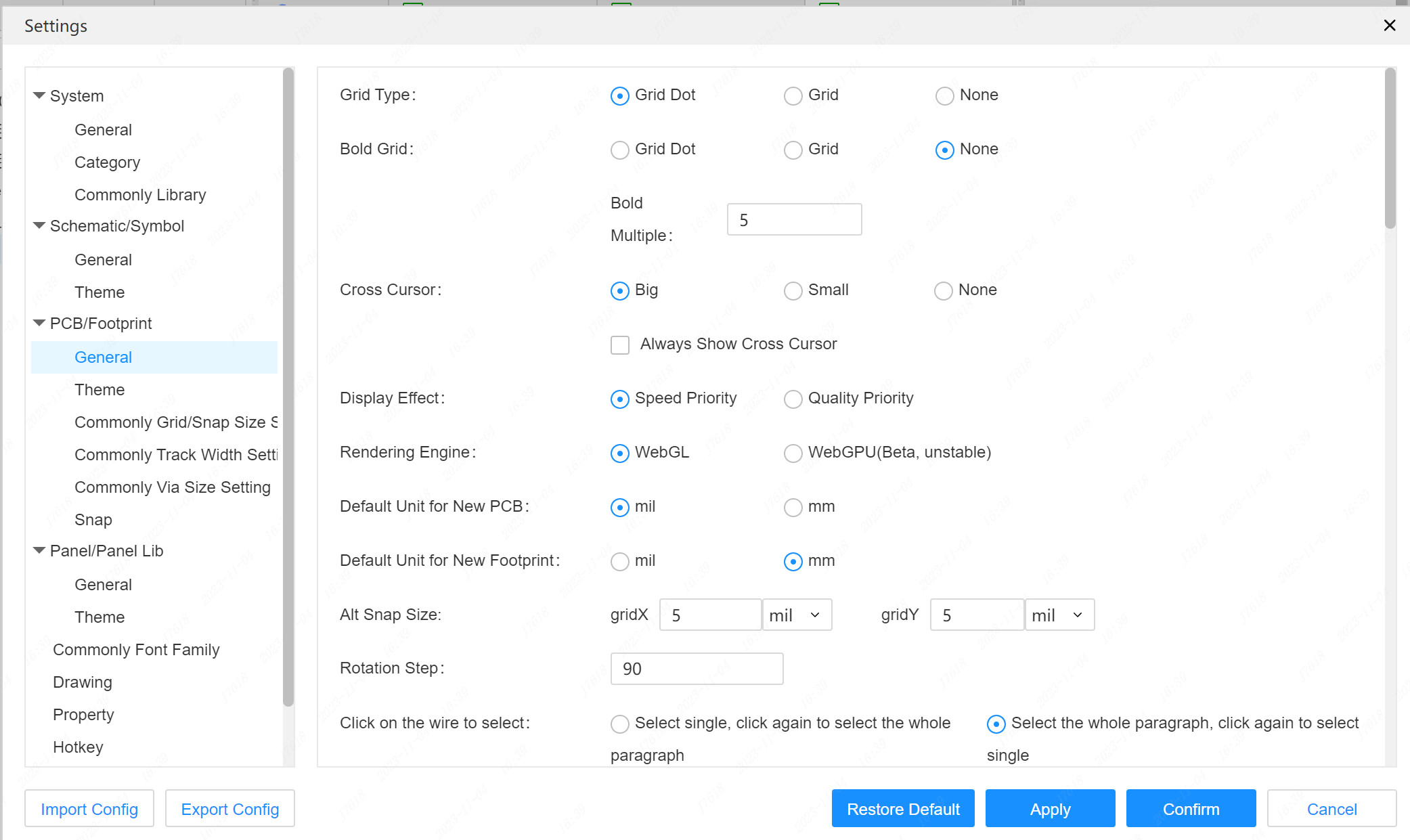This screenshot has width=1410, height=840.
Task: Navigate to Hotkey settings
Action: 79,747
